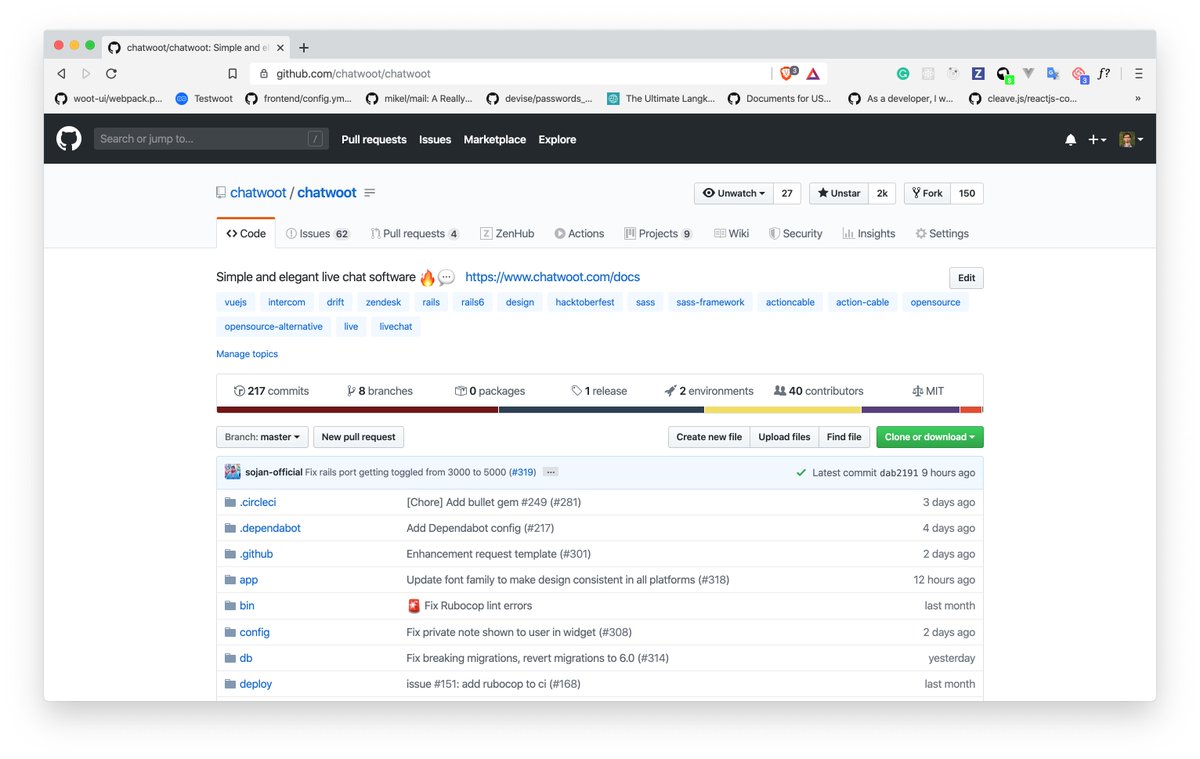Click the Grammarly extension icon
Image resolution: width=1200 pixels, height=759 pixels.
[x=903, y=74]
